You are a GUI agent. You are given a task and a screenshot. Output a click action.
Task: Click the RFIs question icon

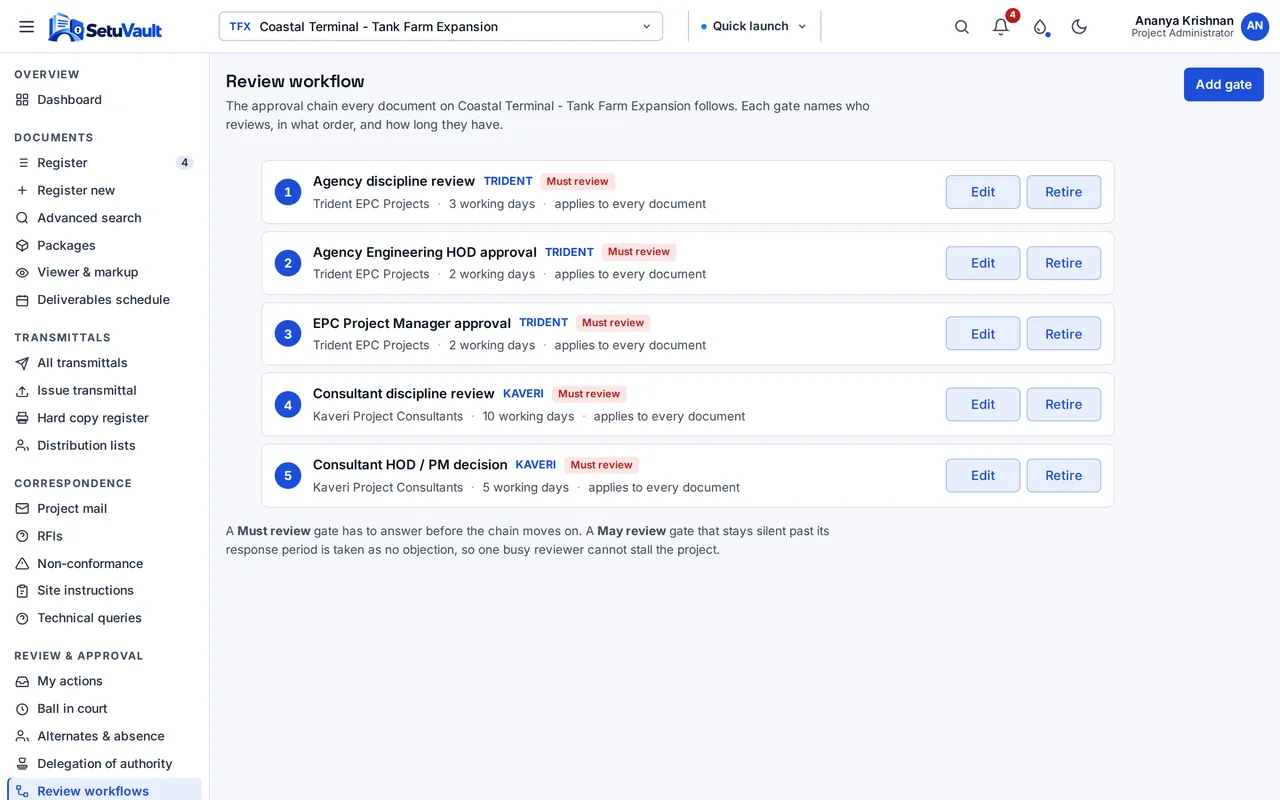(22, 536)
